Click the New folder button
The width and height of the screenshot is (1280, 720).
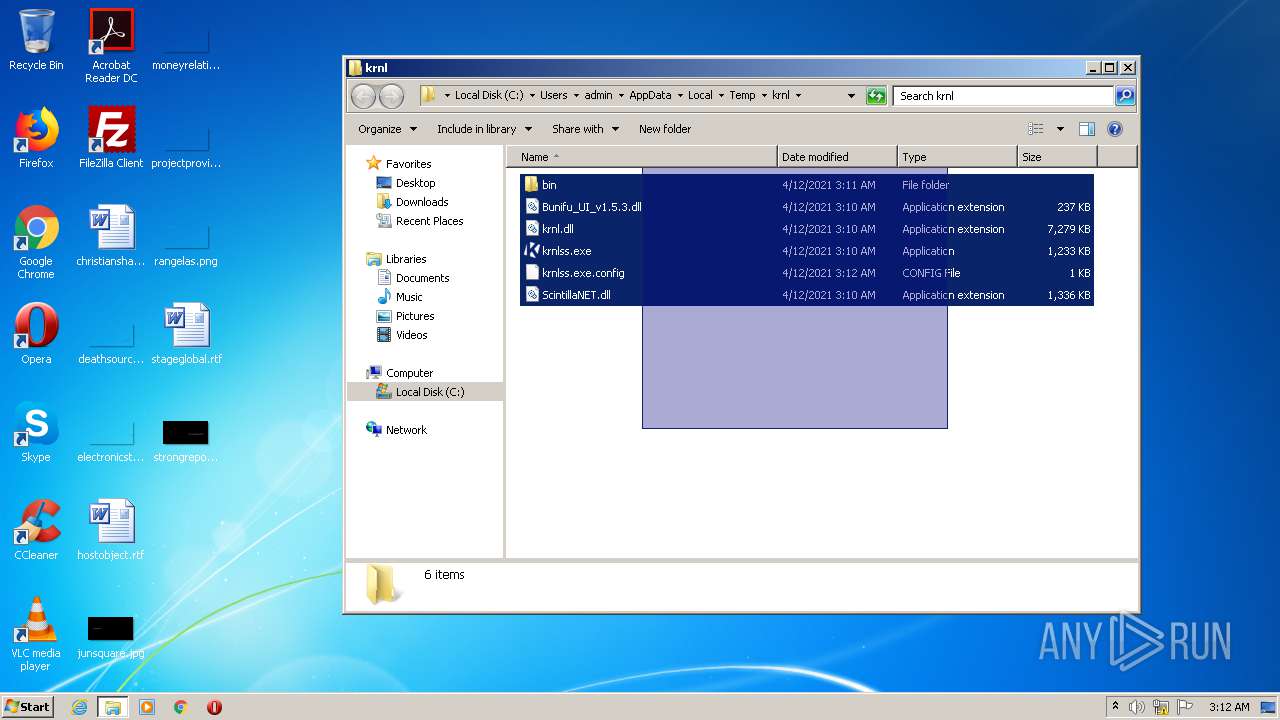pos(665,129)
